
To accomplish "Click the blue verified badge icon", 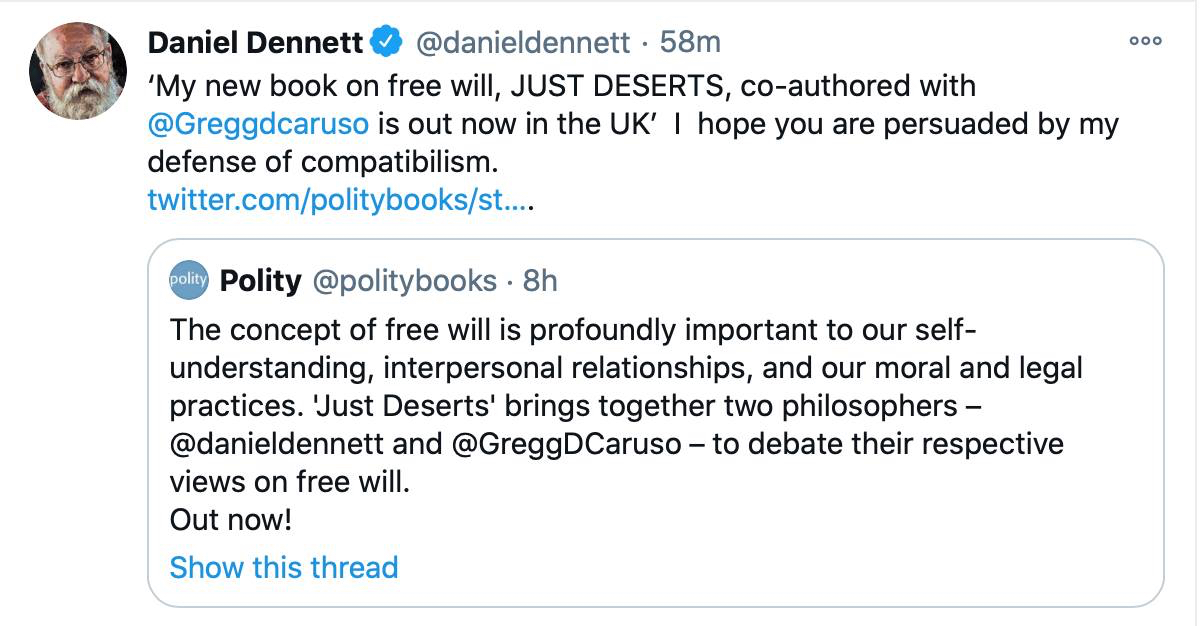I will click(387, 42).
